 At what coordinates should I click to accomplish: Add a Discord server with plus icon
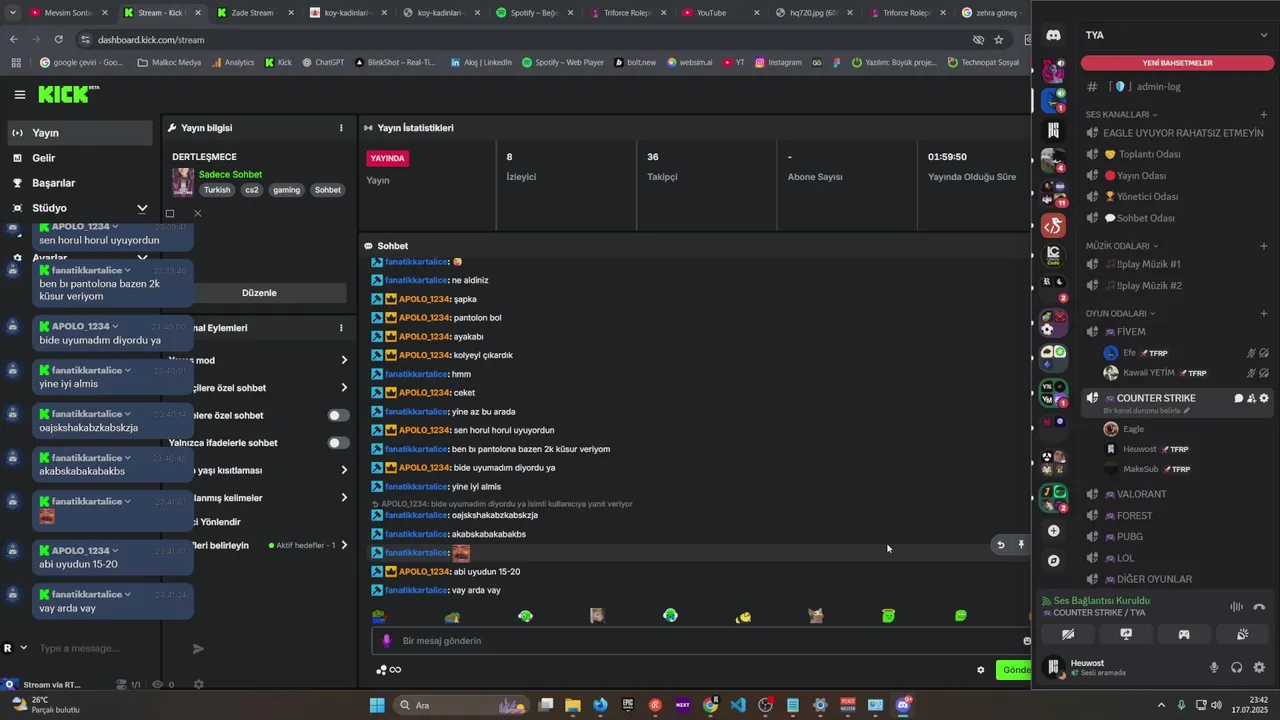1053,531
